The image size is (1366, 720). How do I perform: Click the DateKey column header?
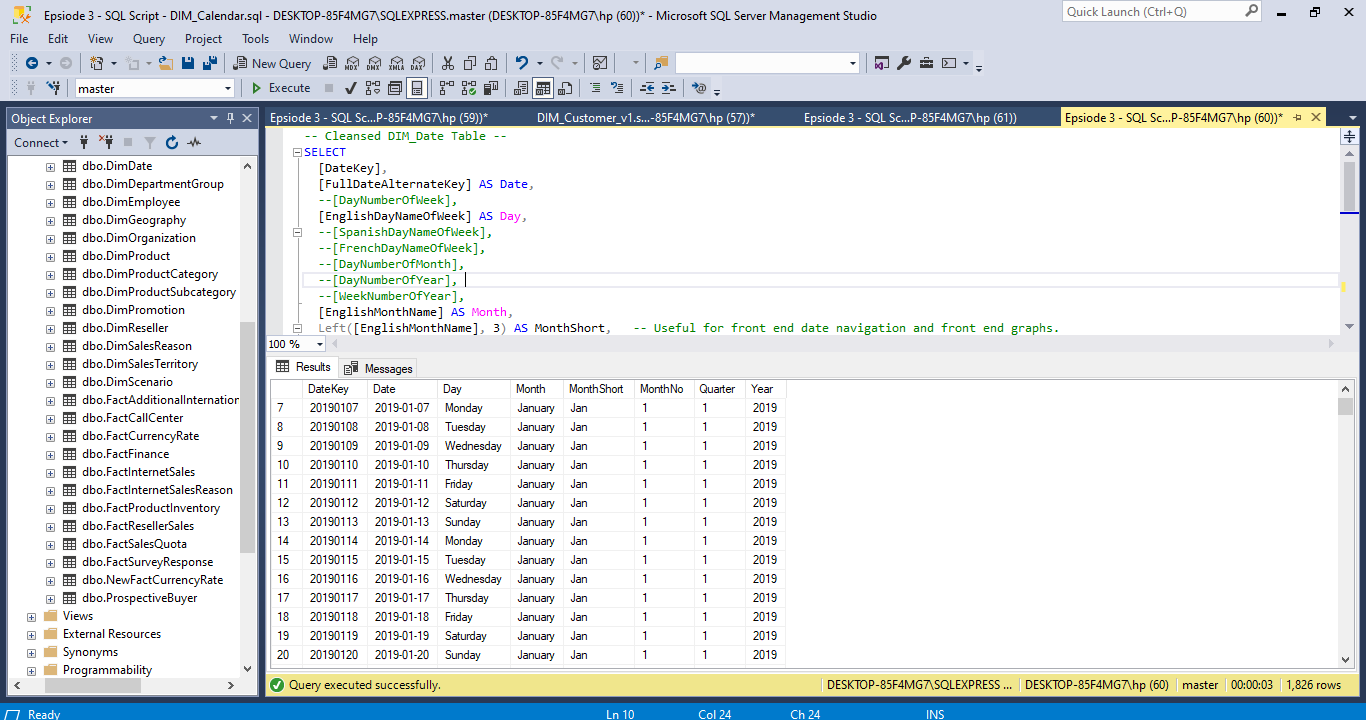click(x=336, y=389)
